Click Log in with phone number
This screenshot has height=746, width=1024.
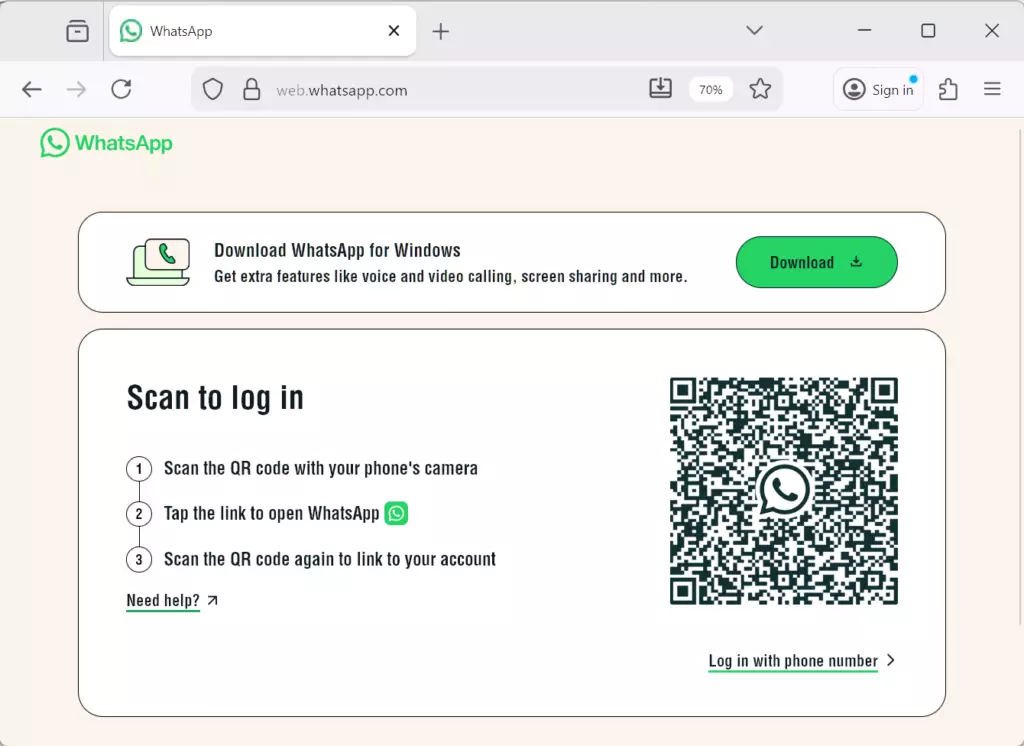pyautogui.click(x=793, y=661)
